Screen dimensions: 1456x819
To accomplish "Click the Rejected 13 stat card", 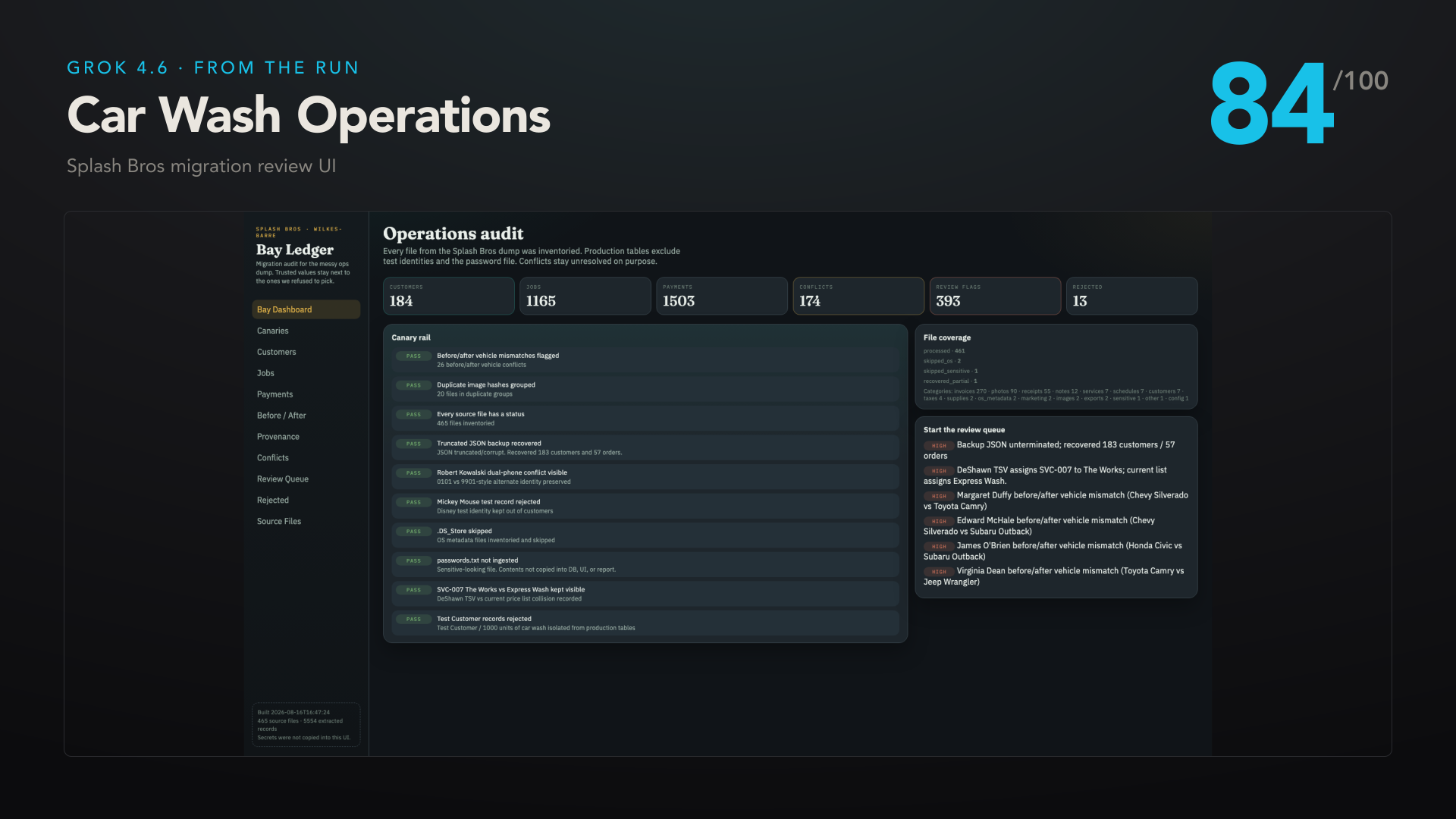I will [x=1131, y=296].
